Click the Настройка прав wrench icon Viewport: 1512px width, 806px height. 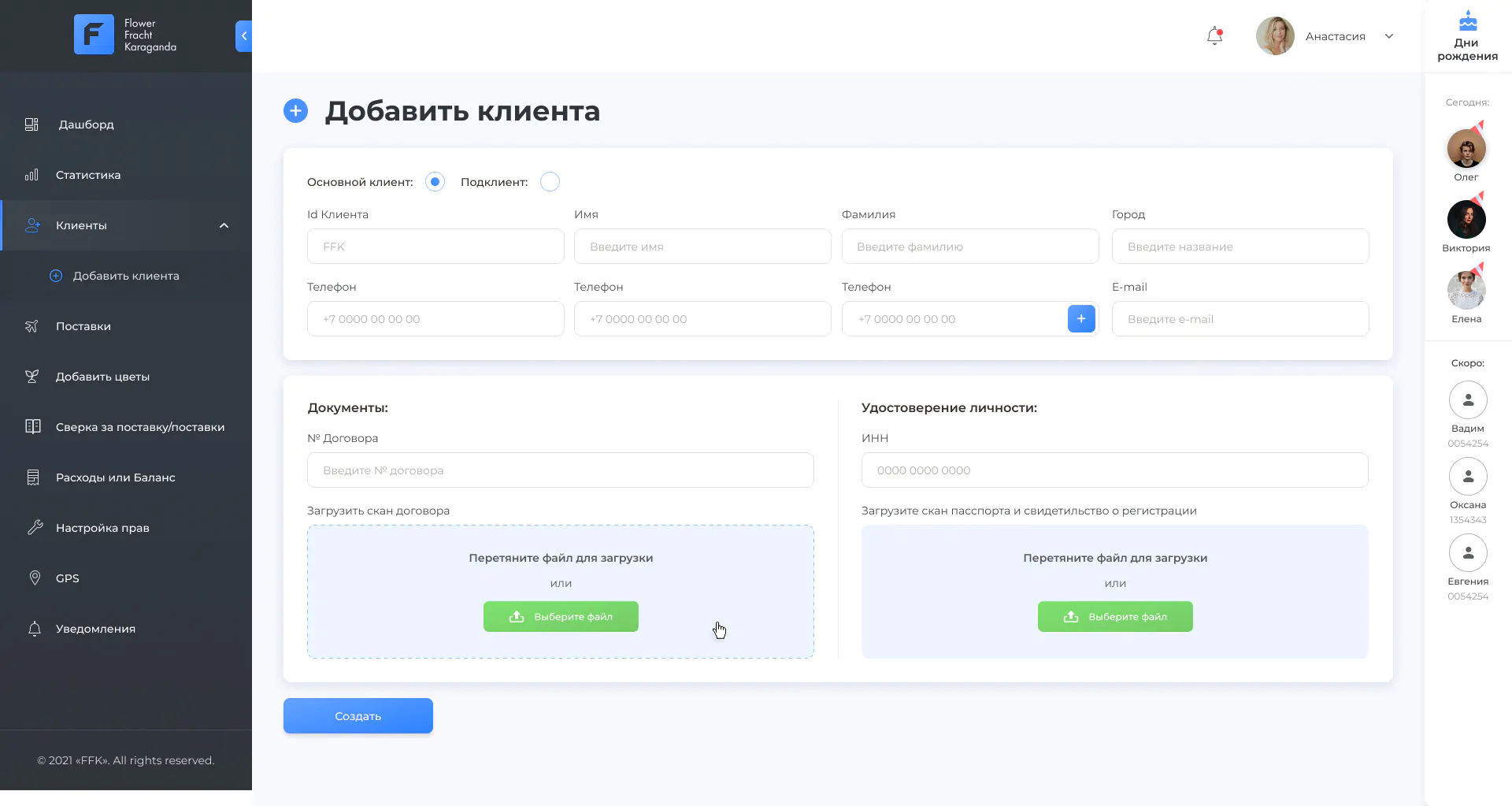pos(35,528)
